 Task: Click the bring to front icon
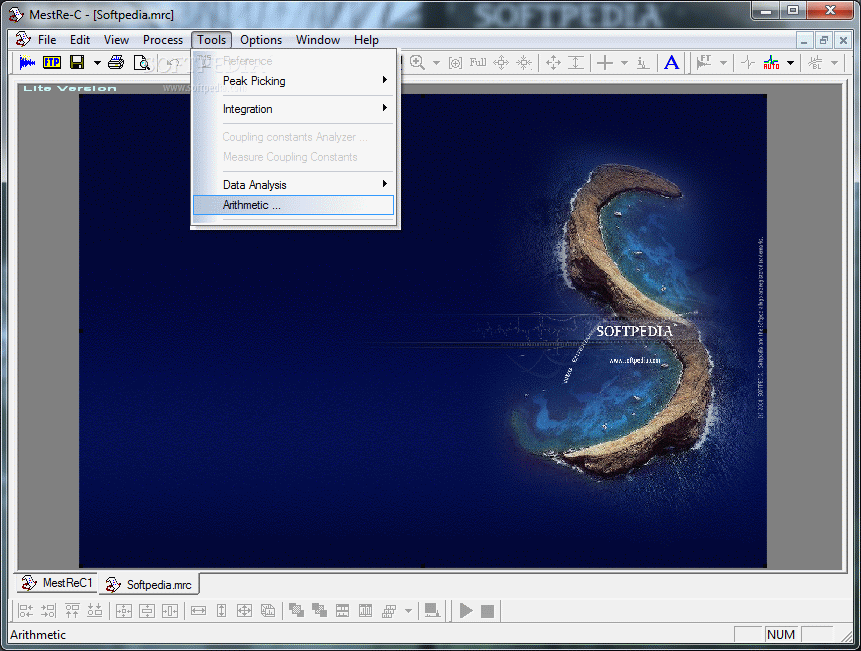coord(297,611)
